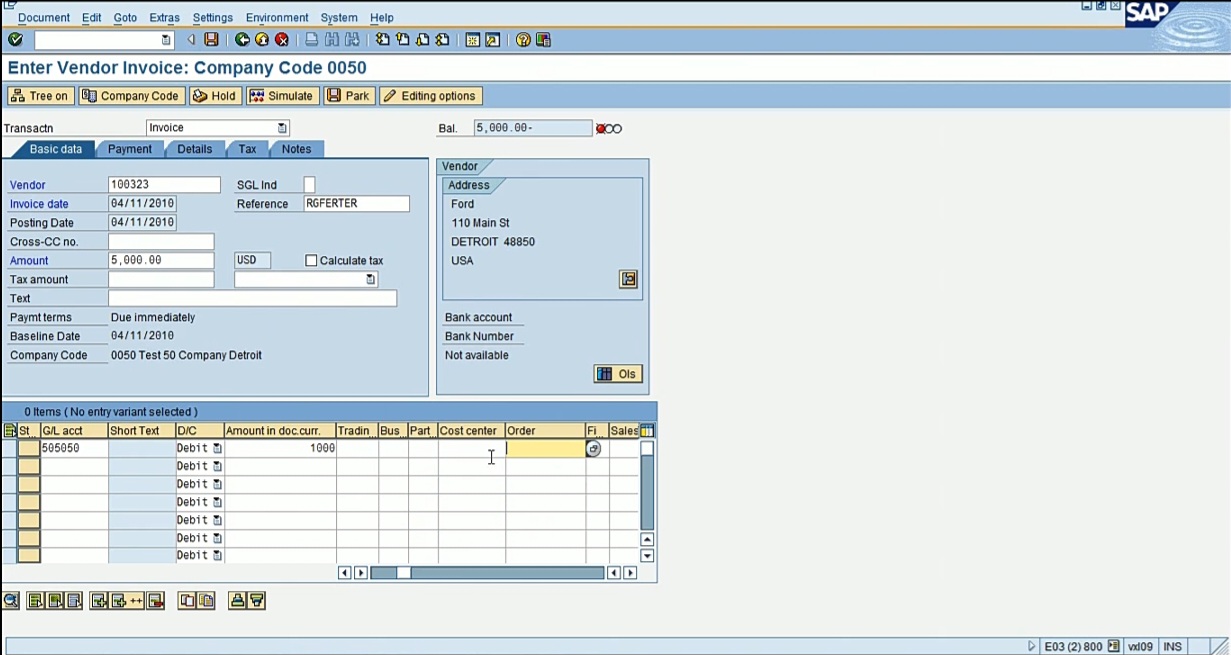1231x655 pixels.
Task: Expand the status bar arrow
Action: coord(1032,647)
